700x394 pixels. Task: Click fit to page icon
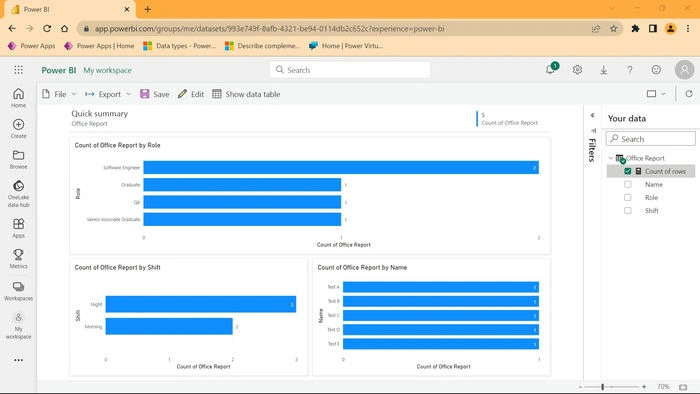683,387
